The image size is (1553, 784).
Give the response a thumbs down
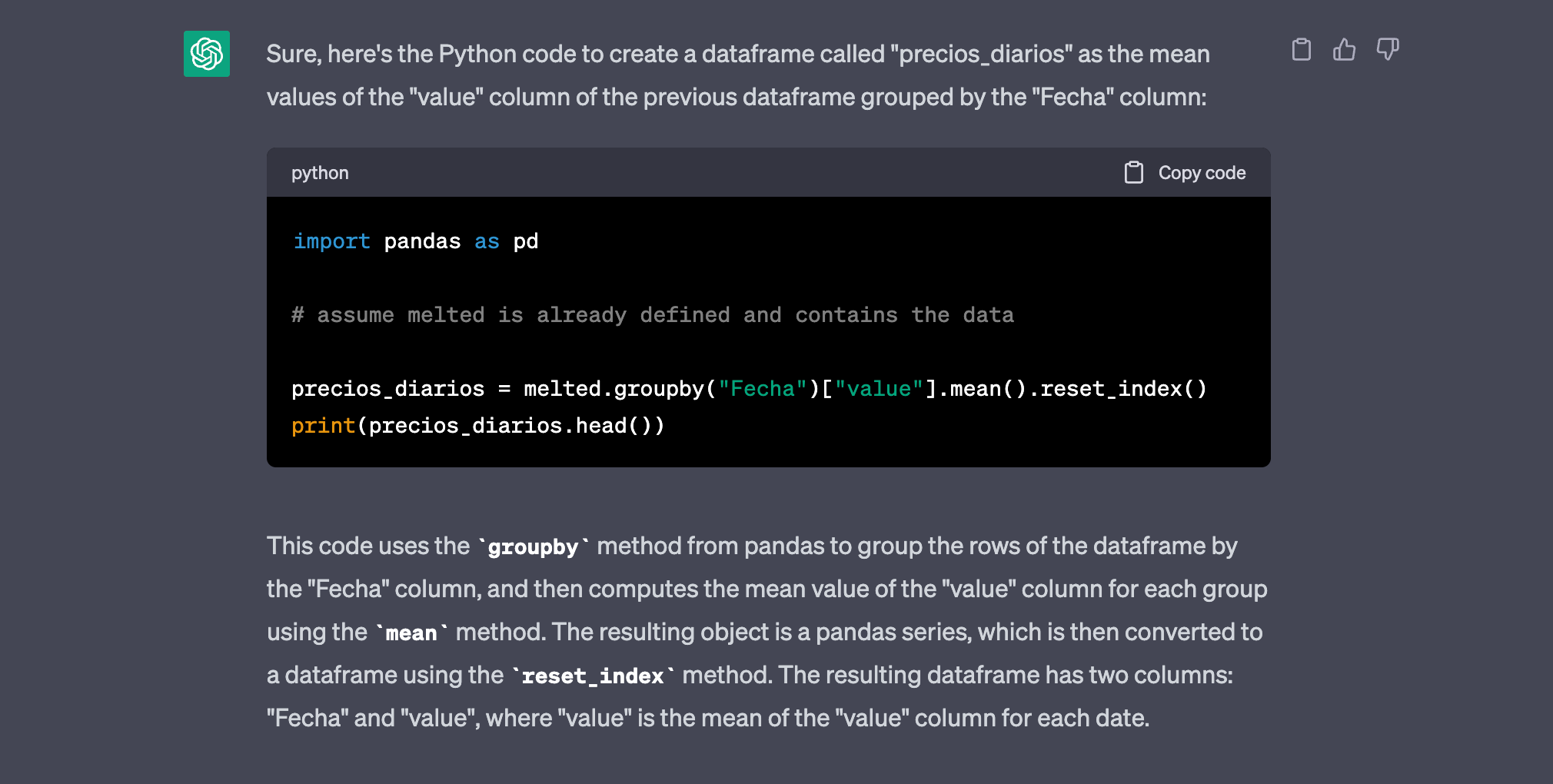(x=1387, y=50)
